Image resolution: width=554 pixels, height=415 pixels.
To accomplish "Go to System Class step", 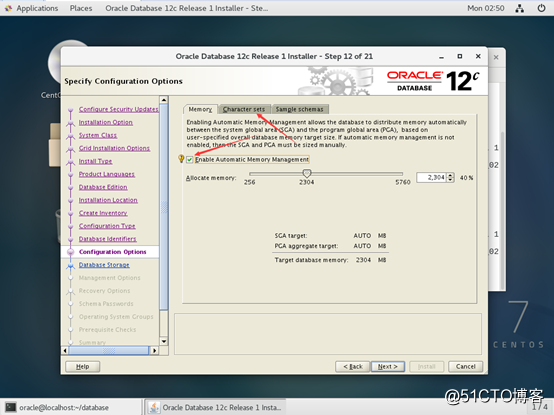I will (x=98, y=135).
